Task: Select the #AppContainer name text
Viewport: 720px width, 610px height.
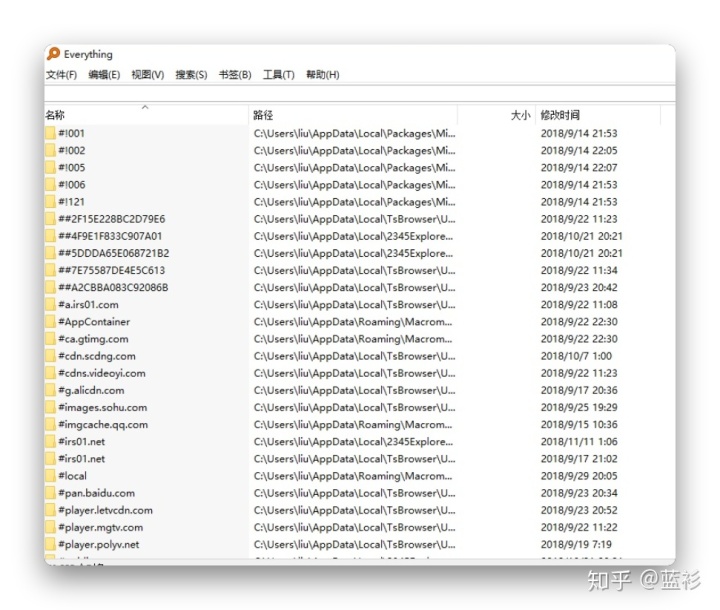Action: coord(94,322)
